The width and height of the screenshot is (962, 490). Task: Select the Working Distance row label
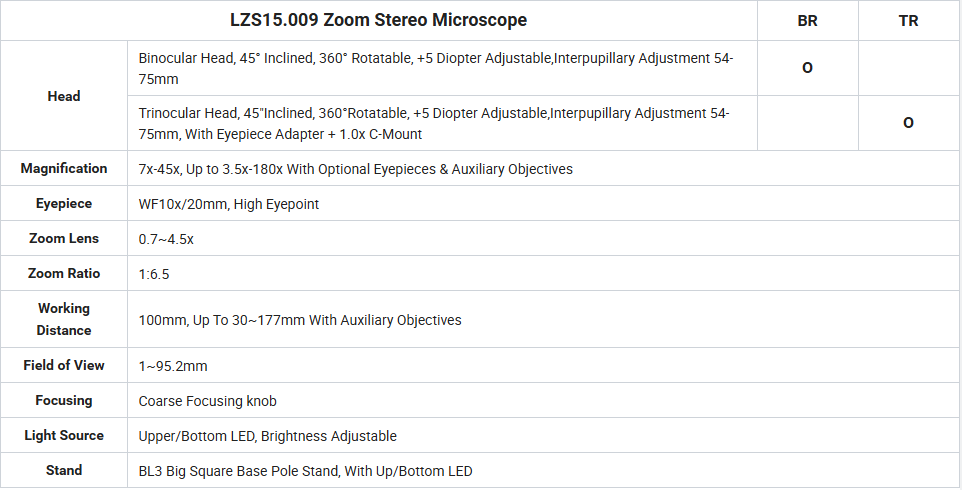pos(64,320)
